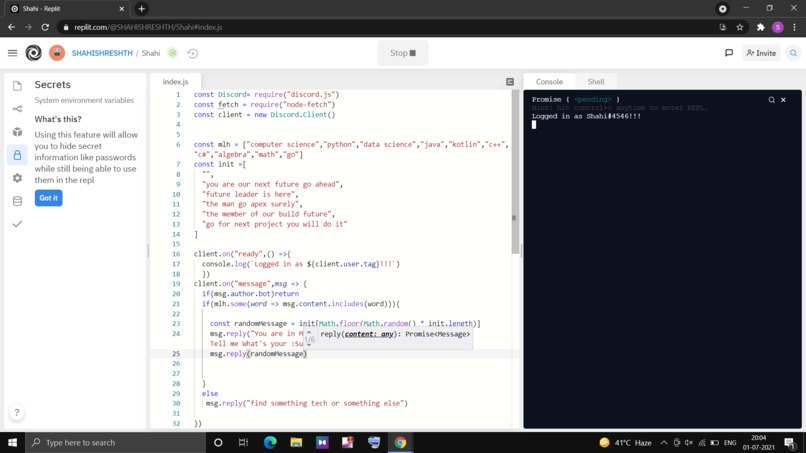Clear the console with X icon
Screen dimensions: 806x453
(783, 100)
